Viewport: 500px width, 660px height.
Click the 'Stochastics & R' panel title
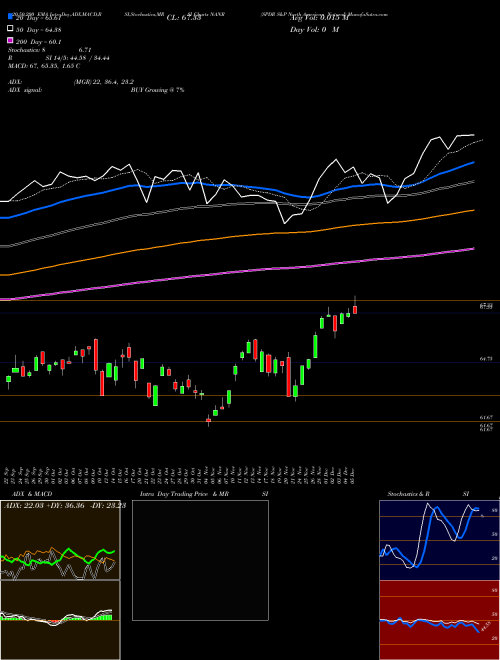tap(408, 494)
